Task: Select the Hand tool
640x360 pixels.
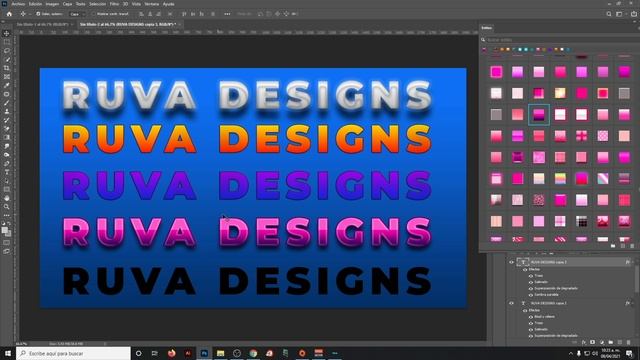Action: (x=7, y=198)
